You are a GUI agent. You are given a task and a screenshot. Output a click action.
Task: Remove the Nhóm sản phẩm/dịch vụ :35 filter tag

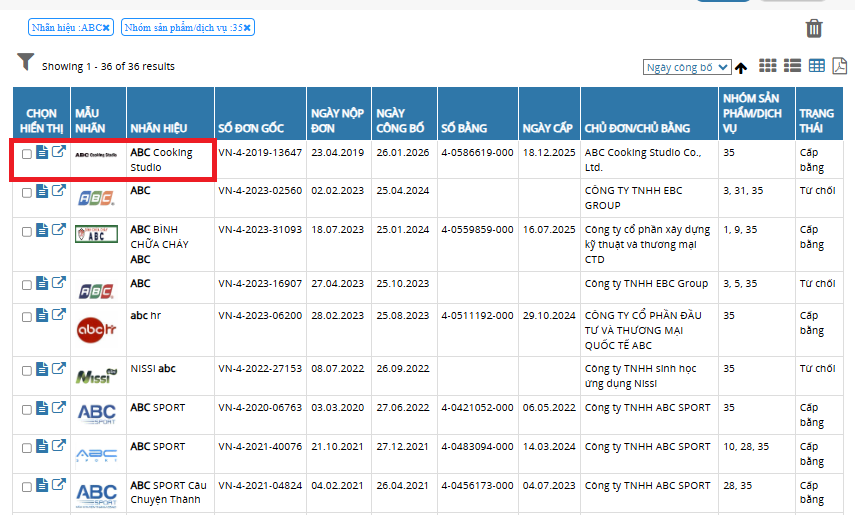click(x=247, y=28)
